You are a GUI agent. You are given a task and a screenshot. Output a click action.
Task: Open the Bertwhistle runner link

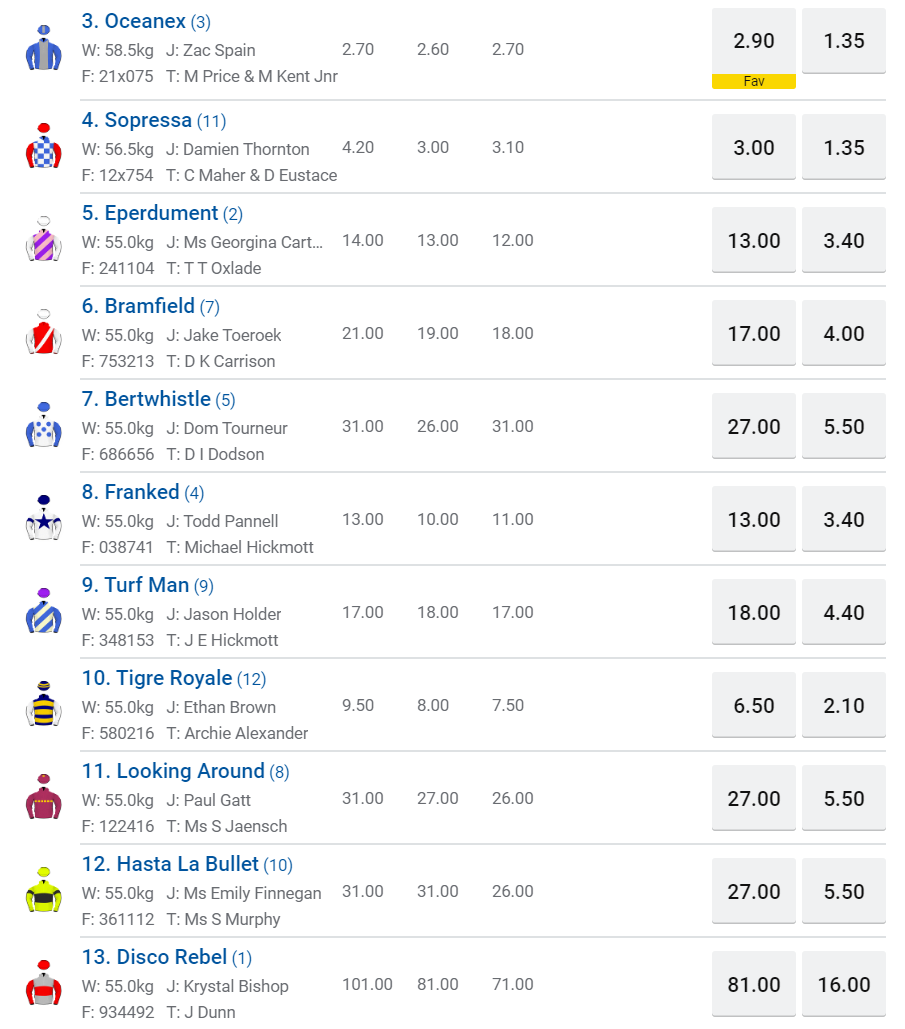click(x=146, y=399)
